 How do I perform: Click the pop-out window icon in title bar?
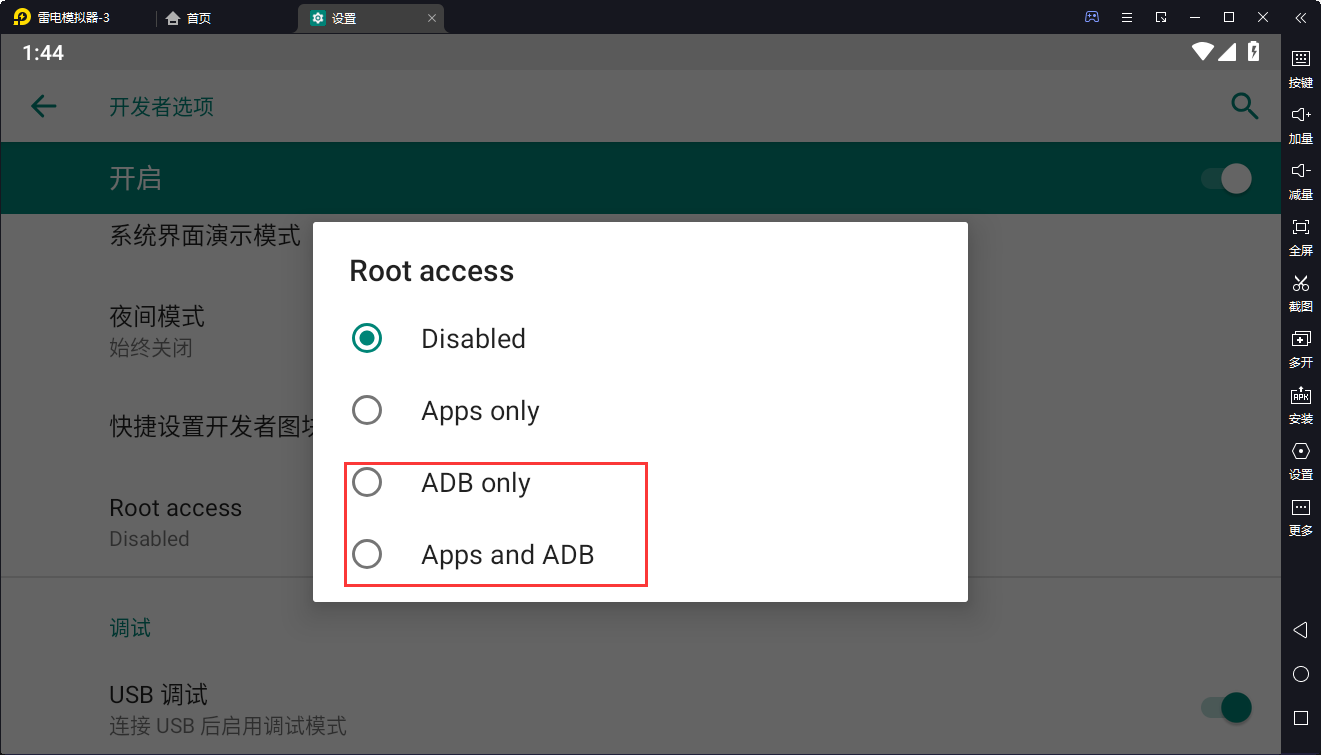coord(1161,17)
